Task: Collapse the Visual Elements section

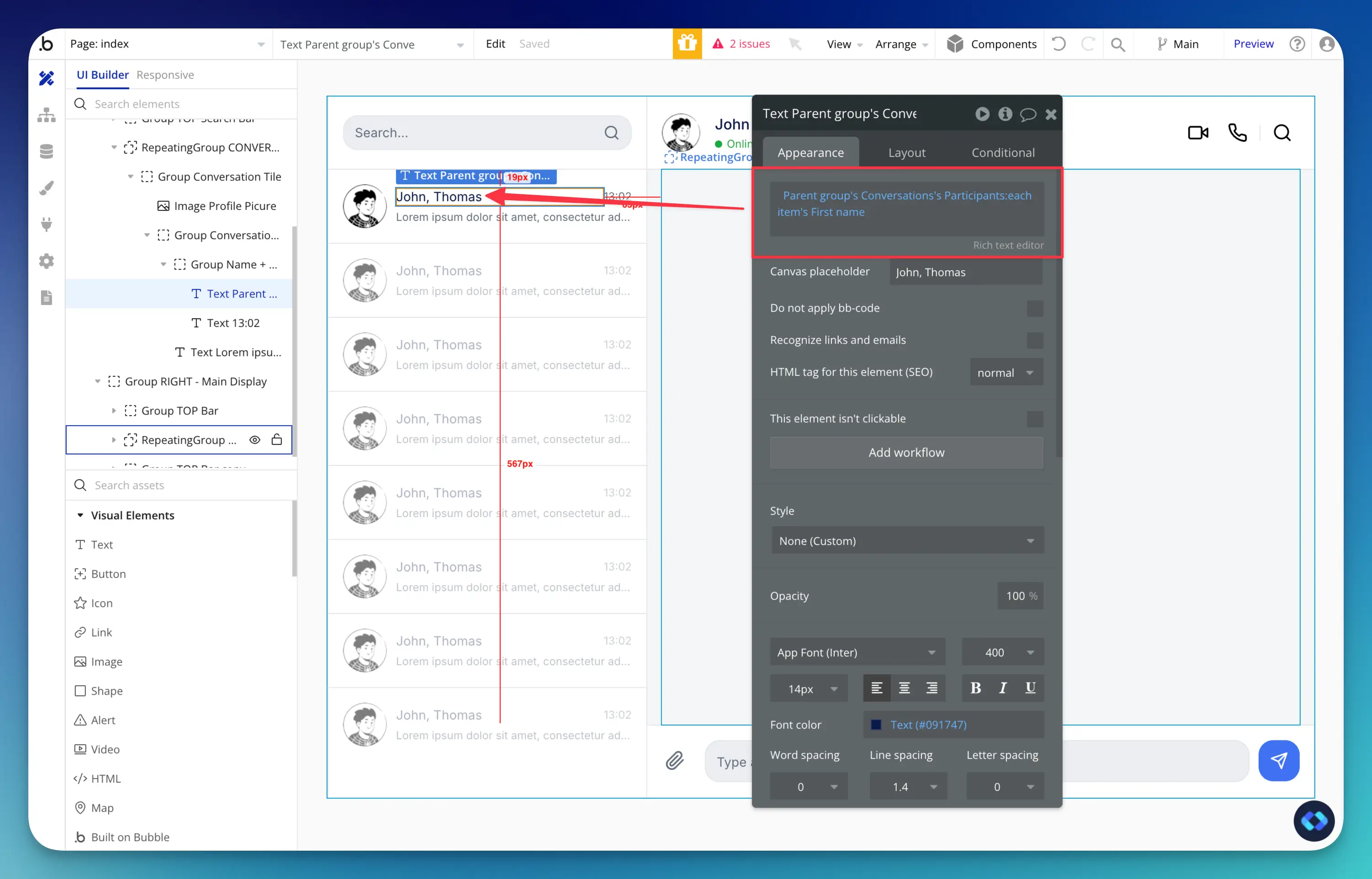Action: (80, 516)
